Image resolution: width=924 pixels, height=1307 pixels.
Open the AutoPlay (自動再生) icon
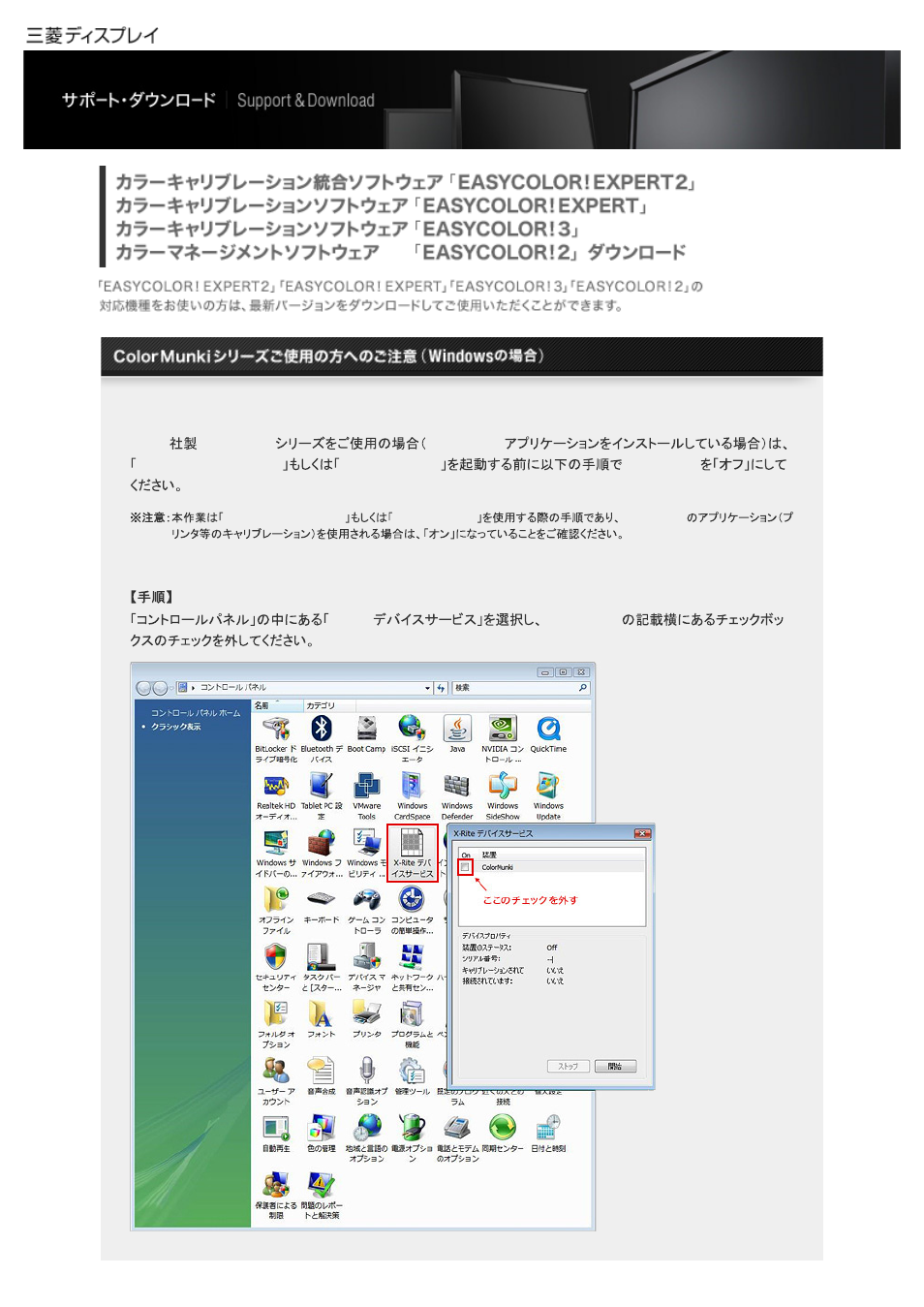tap(276, 1134)
